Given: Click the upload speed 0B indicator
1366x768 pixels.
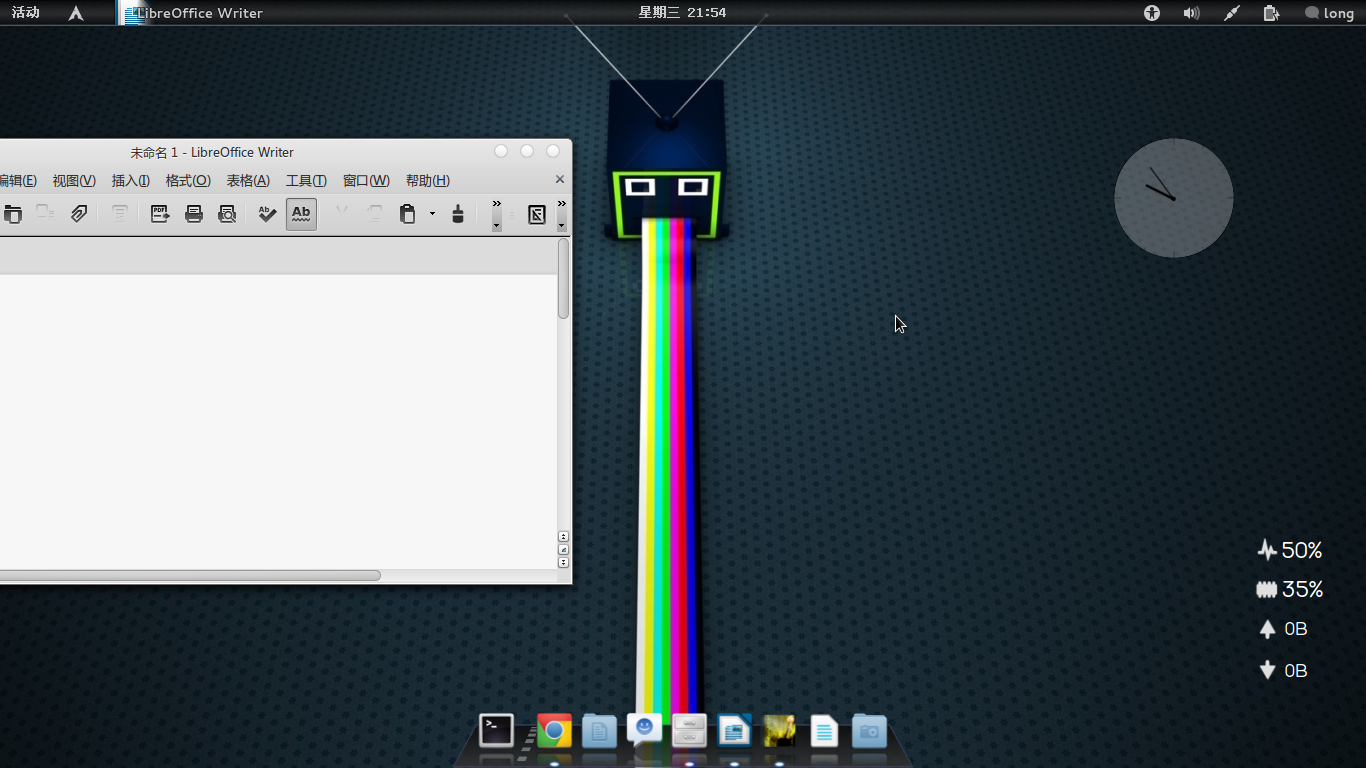Looking at the screenshot, I should point(1283,629).
